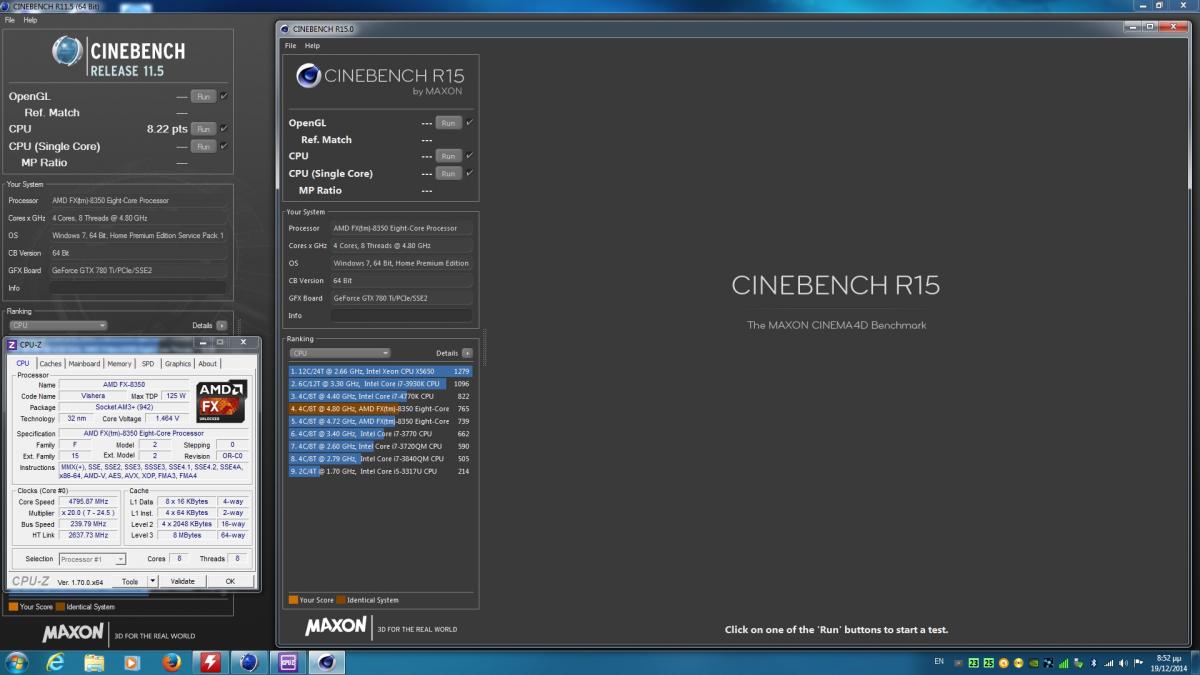Viewport: 1200px width, 675px height.
Task: Toggle the CPU checkbox in Cinebench 11.5
Action: point(224,128)
